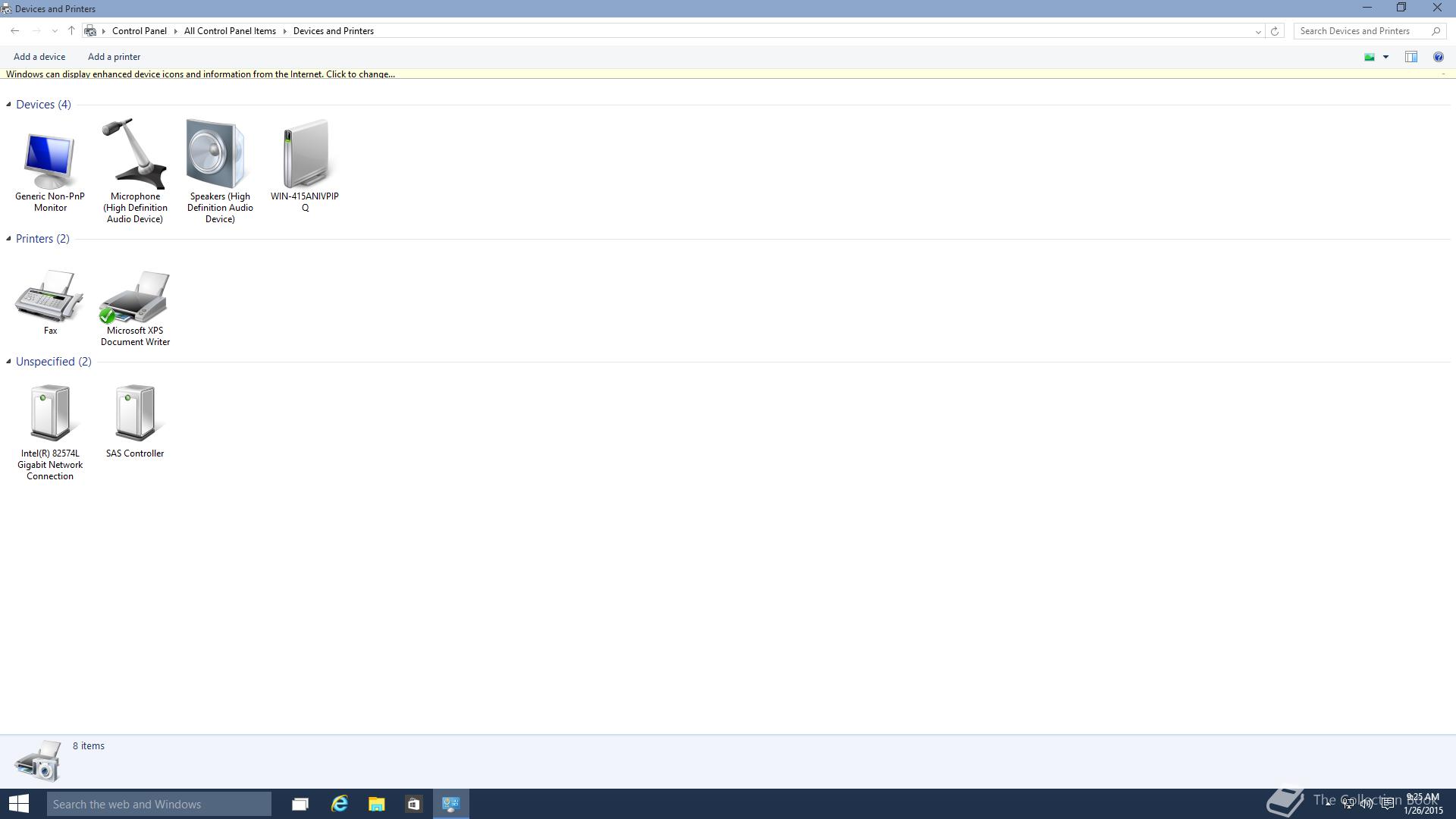Click the clock showing 1/26/2015
The height and width of the screenshot is (819, 1456).
coord(1423,804)
